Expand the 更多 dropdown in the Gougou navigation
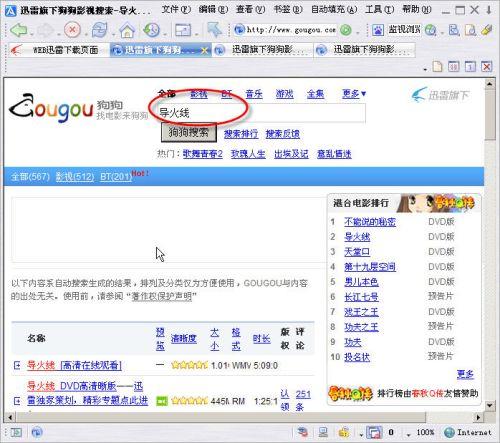This screenshot has height=443, width=500. [354, 94]
